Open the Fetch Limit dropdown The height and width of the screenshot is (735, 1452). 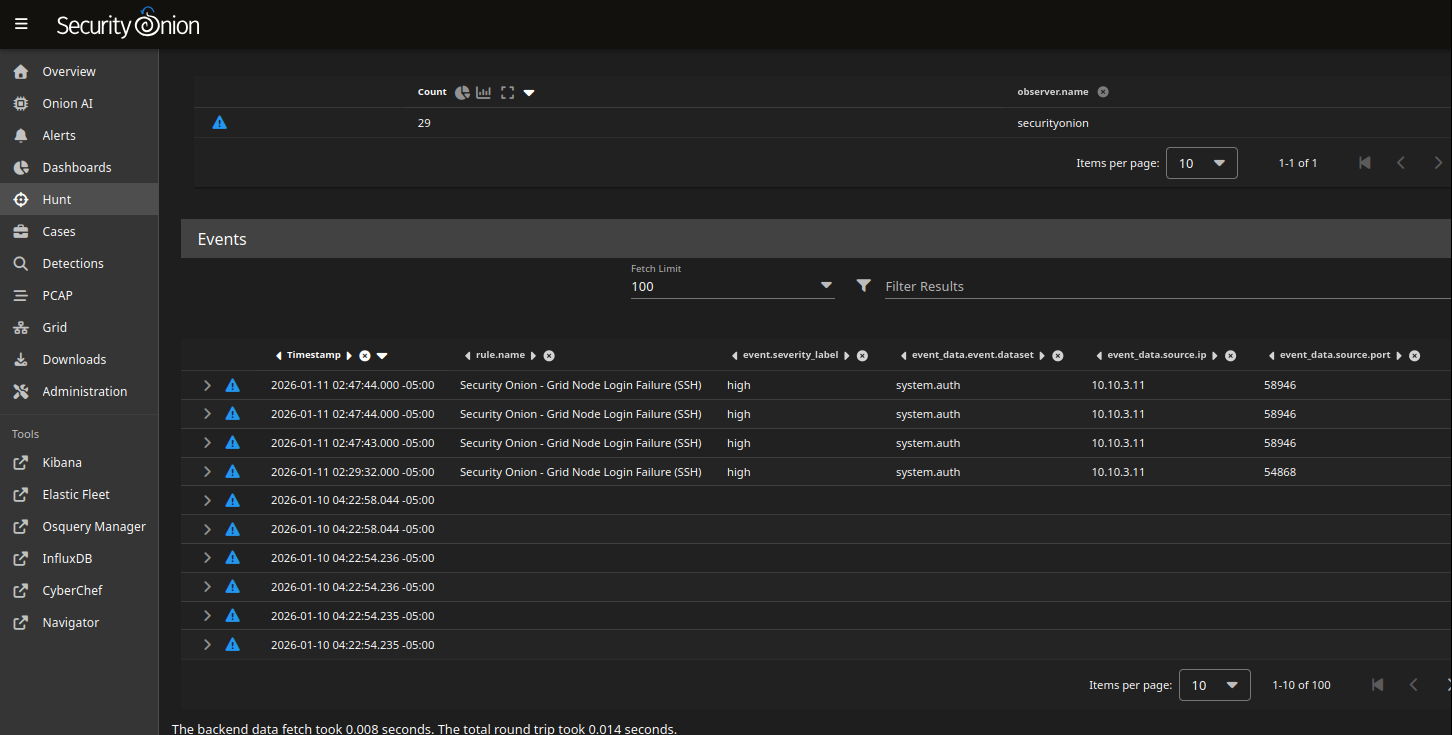coord(732,286)
